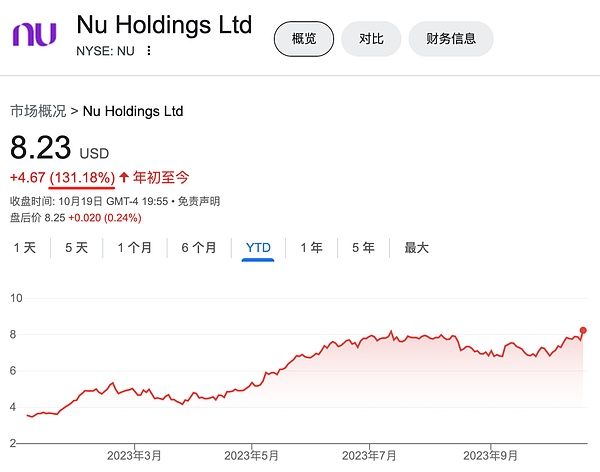Go to 市场概况 breadcrumb link
The height and width of the screenshot is (472, 600).
38,111
